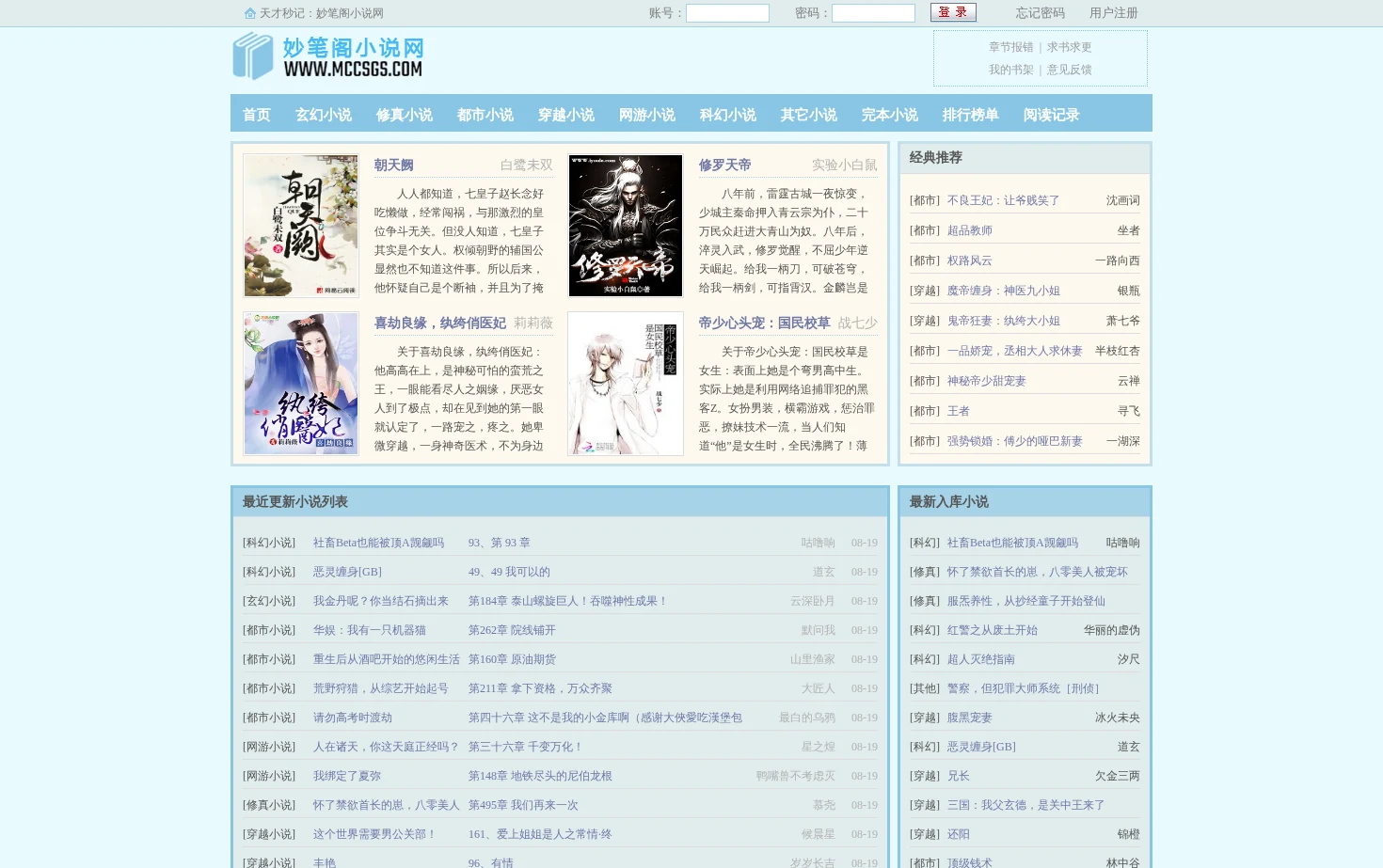This screenshot has width=1383, height=868.
Task: Click author 云深卧月 in updates list
Action: click(x=813, y=601)
